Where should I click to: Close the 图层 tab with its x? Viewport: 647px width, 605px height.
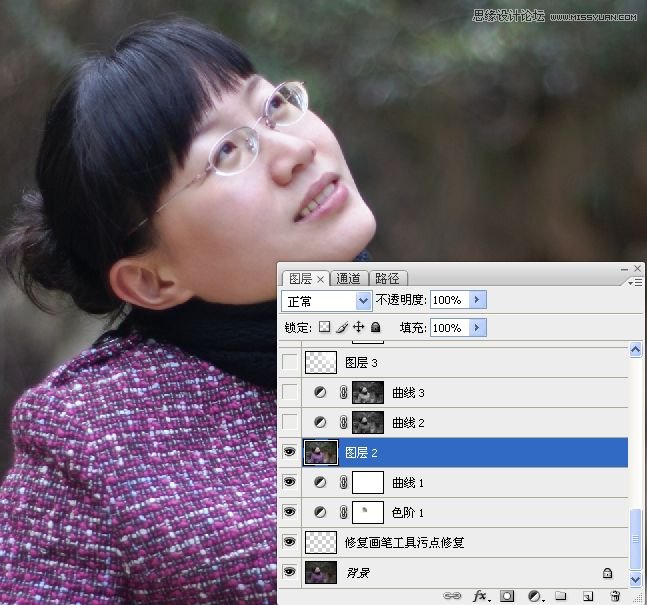point(320,279)
